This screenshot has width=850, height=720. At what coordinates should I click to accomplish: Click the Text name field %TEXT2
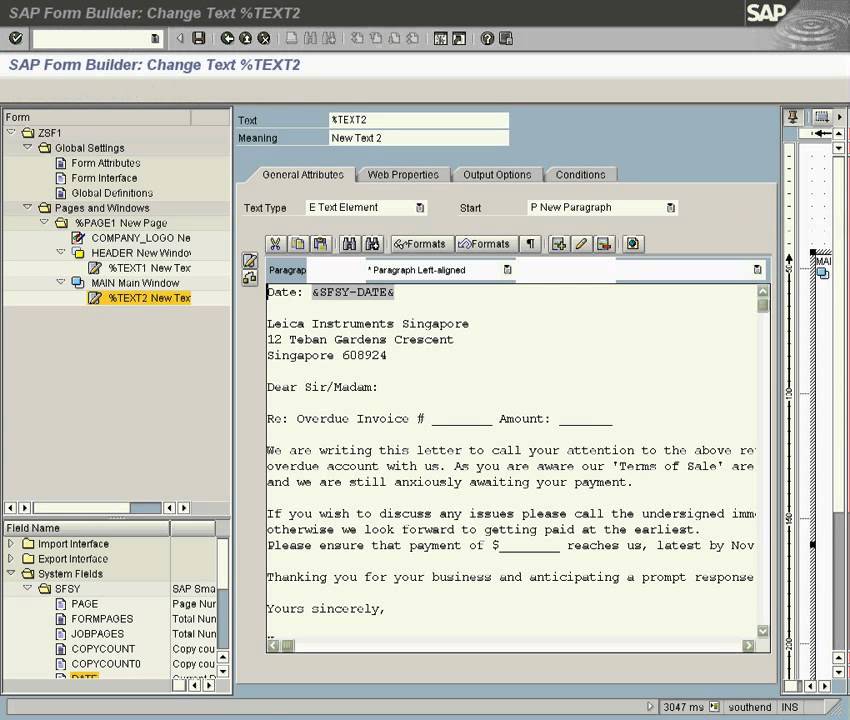[x=418, y=120]
